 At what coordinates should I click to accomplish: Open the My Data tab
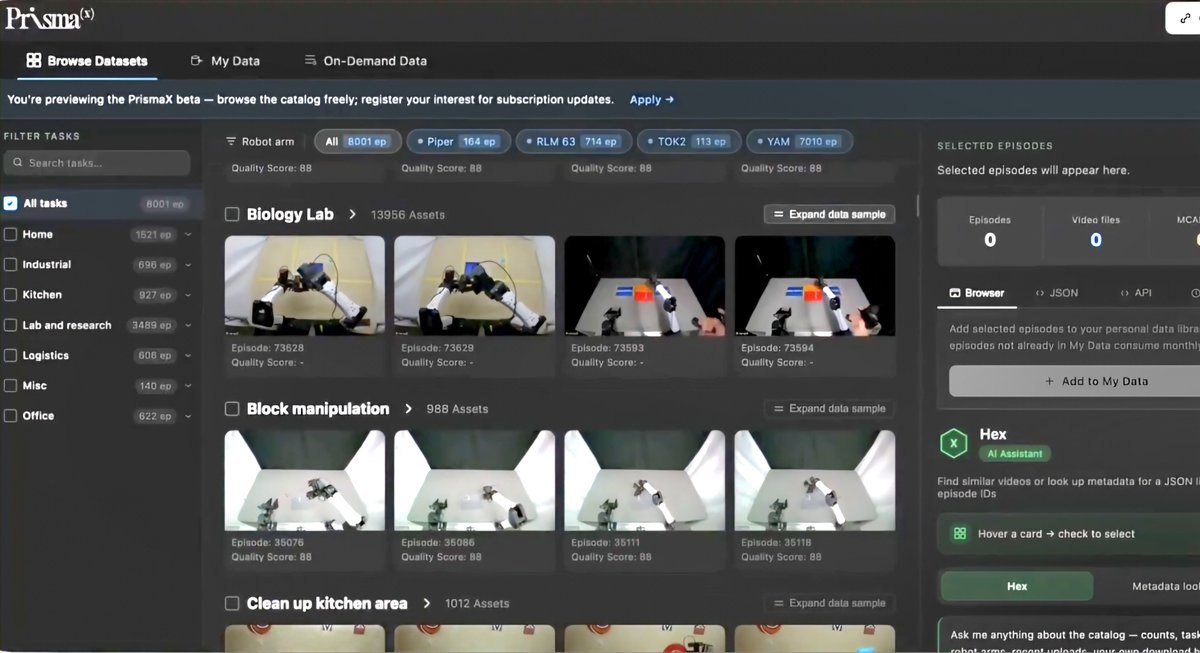click(x=225, y=61)
